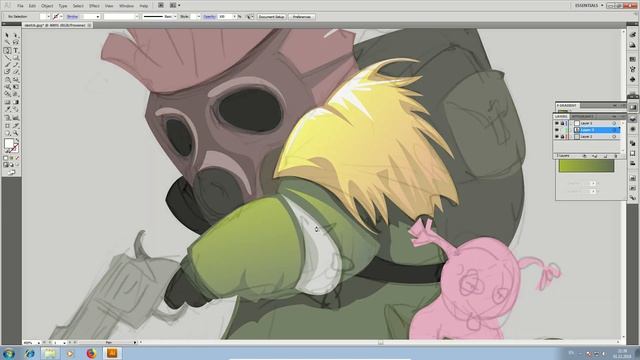640x360 pixels.
Task: Select the Gradient tool in toolbox
Action: point(16,102)
